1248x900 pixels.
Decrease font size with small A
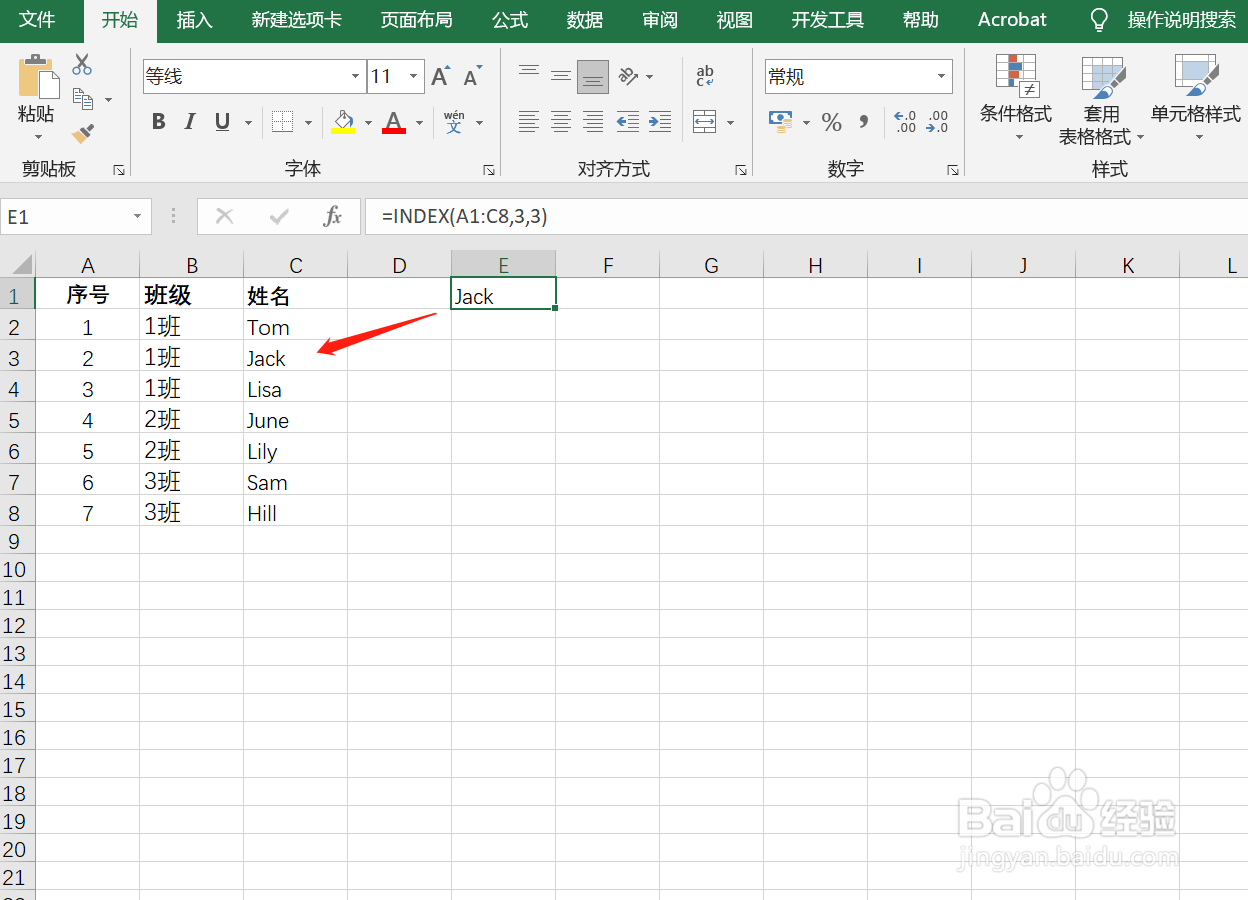point(472,76)
